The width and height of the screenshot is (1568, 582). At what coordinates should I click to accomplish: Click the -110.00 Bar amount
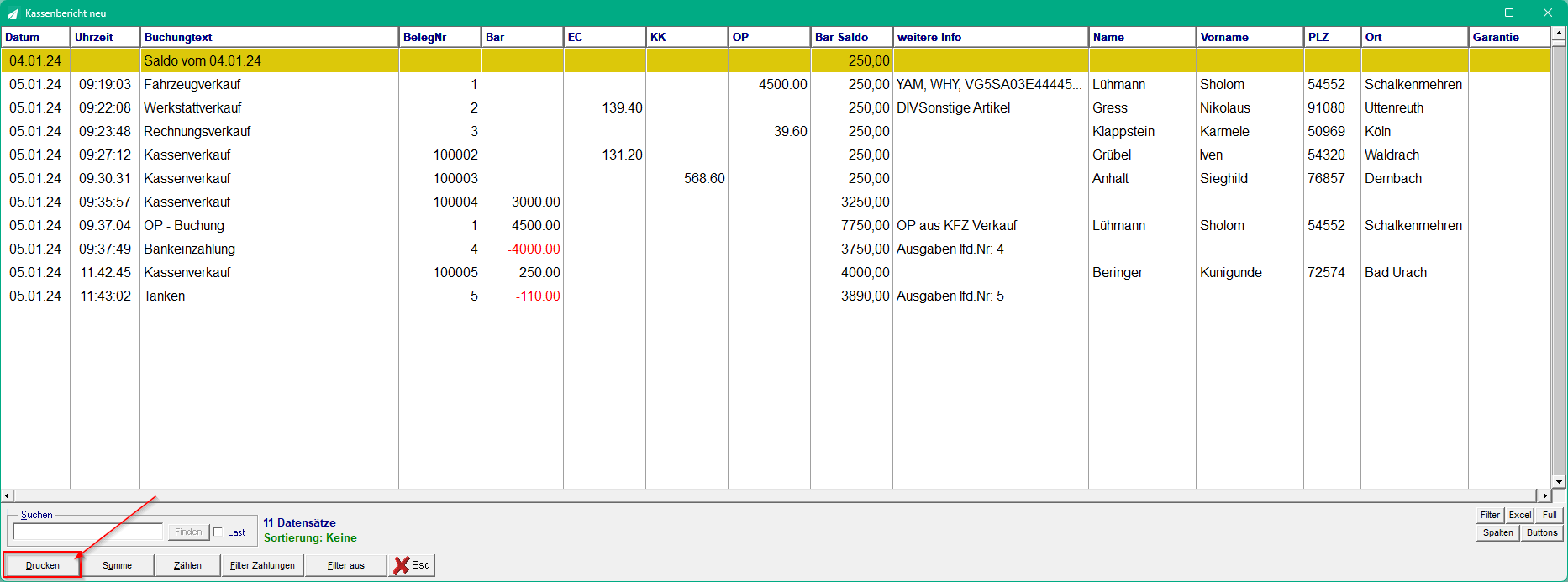pyautogui.click(x=538, y=296)
